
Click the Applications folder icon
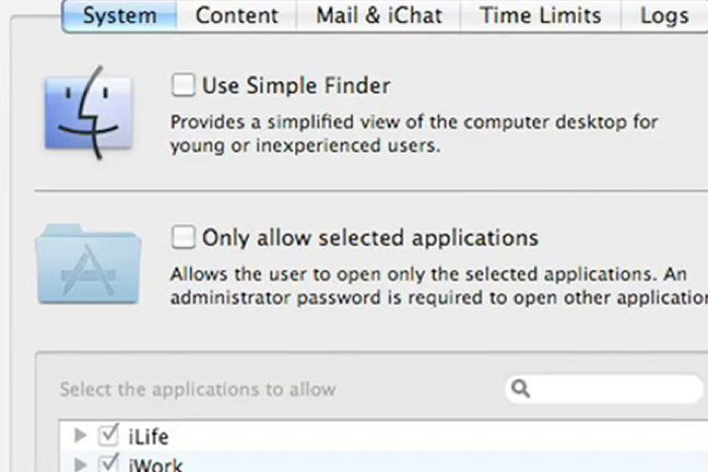88,264
